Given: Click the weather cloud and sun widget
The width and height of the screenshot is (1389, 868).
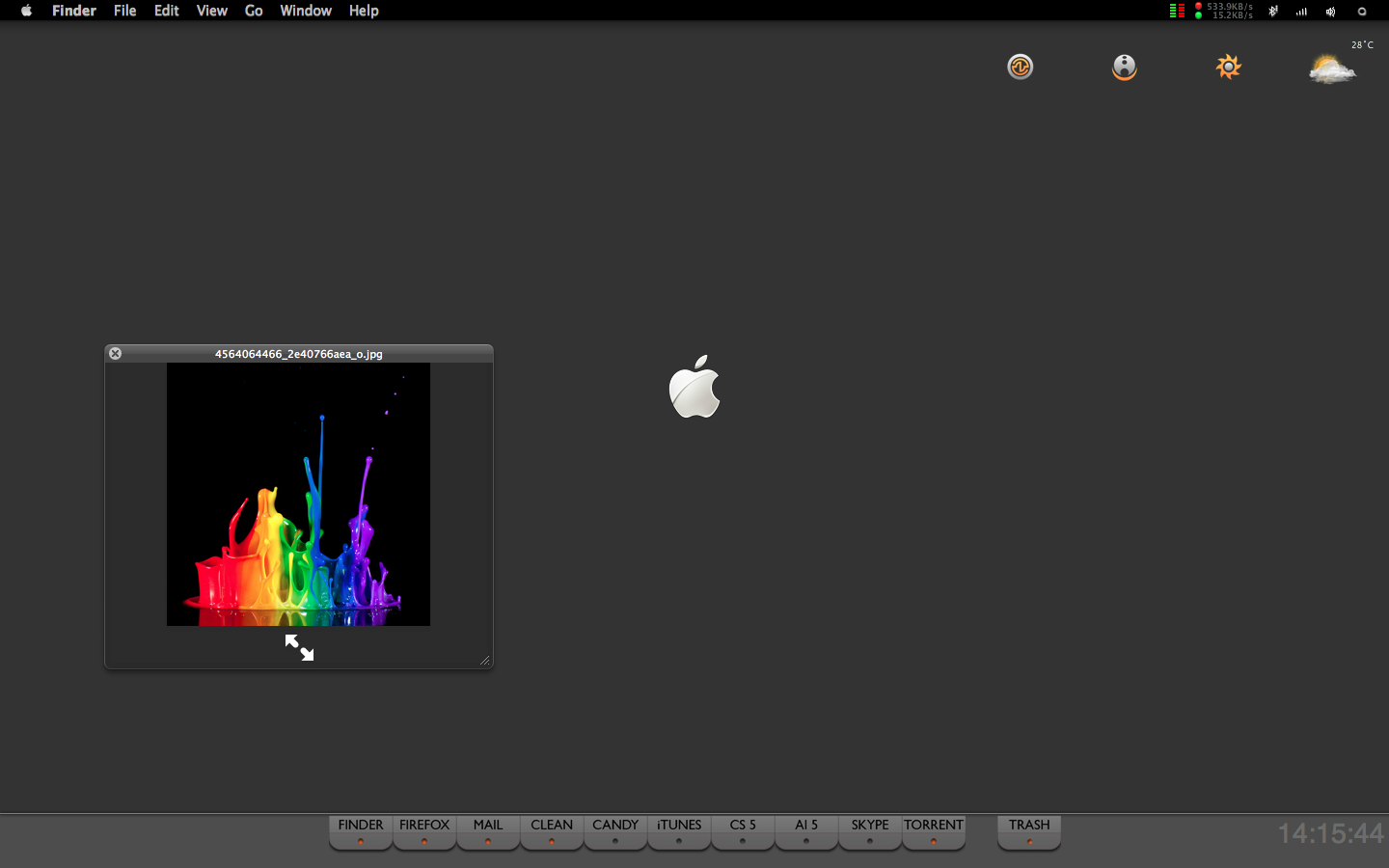Looking at the screenshot, I should pos(1332,69).
